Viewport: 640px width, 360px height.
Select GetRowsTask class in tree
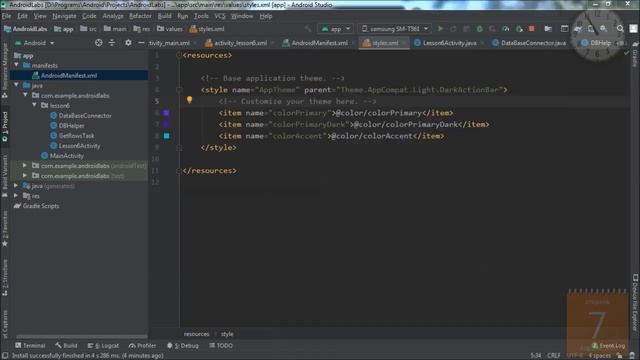click(x=76, y=136)
